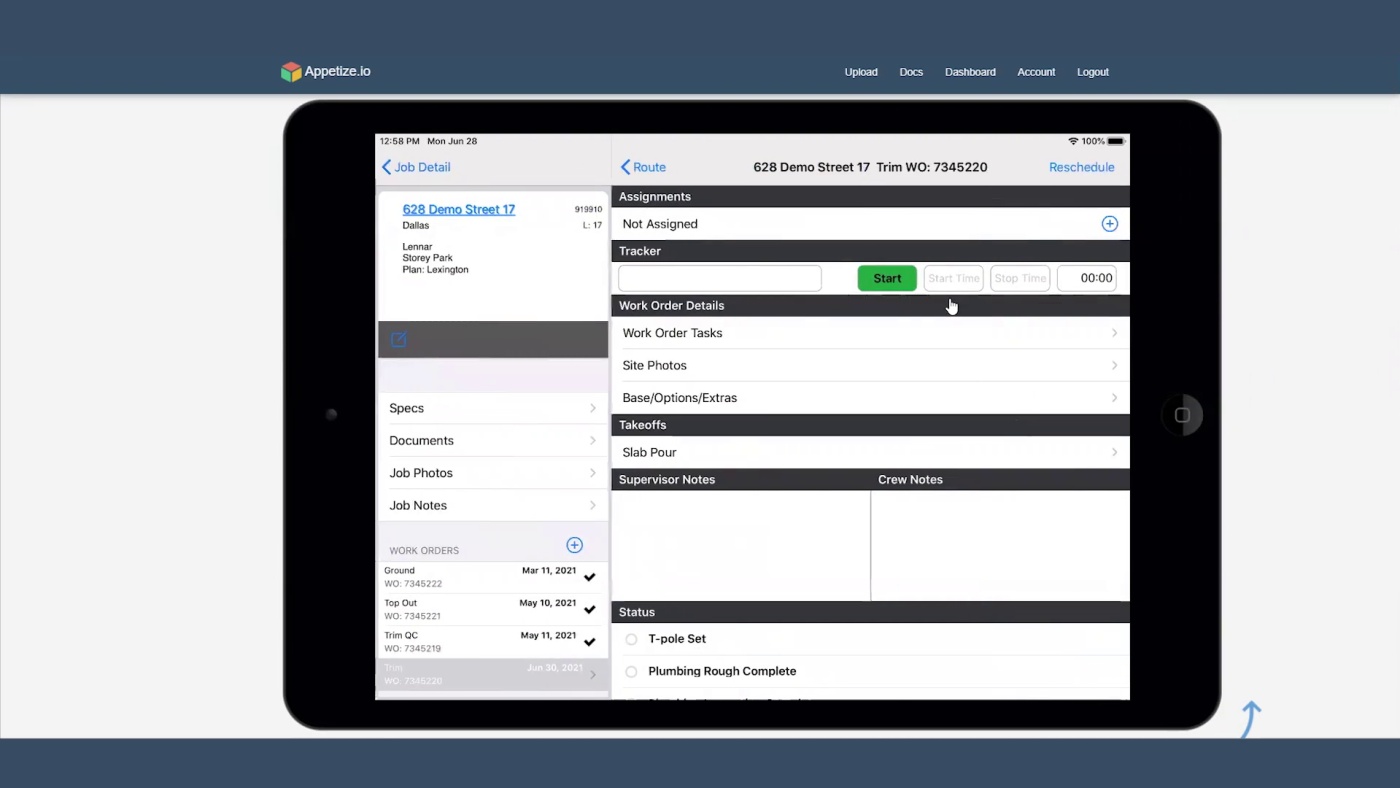Tap the Job Detail back chevron
The width and height of the screenshot is (1400, 788).
point(386,167)
